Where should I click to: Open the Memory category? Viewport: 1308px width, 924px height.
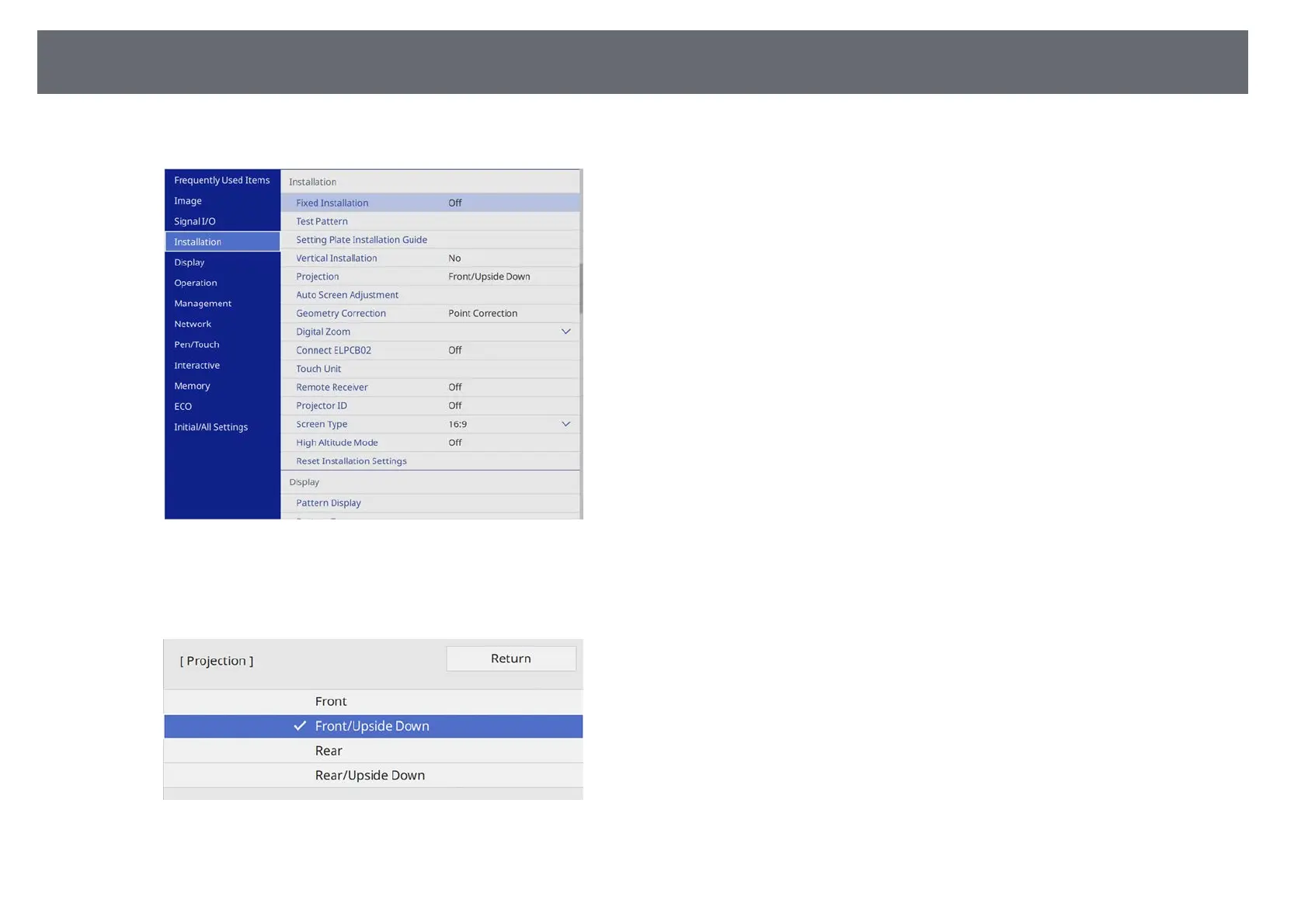tap(222, 386)
